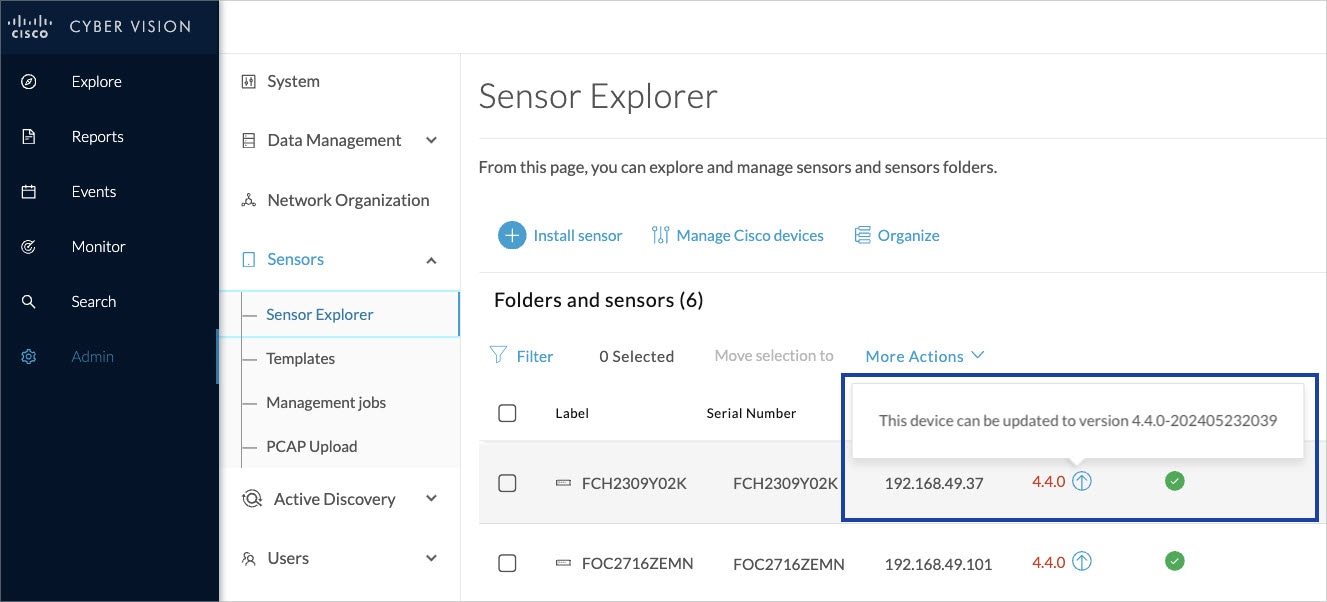1327x602 pixels.
Task: Go to Reports in main navigation
Action: [x=98, y=137]
